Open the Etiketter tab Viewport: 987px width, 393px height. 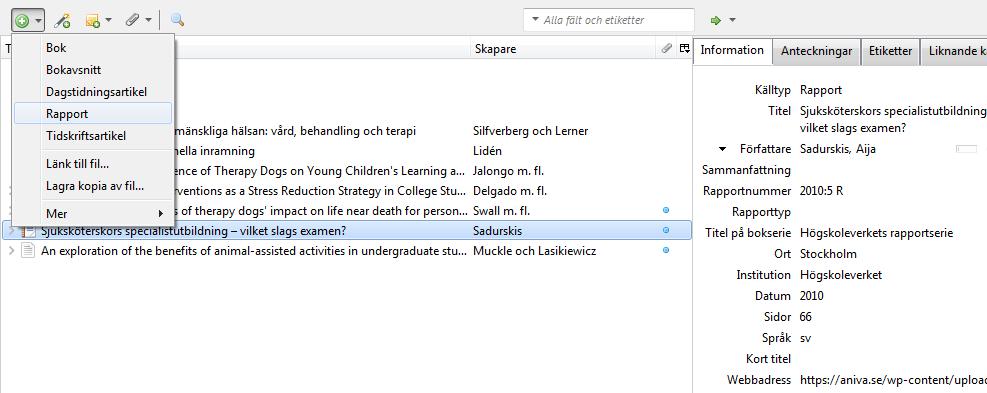(x=890, y=51)
